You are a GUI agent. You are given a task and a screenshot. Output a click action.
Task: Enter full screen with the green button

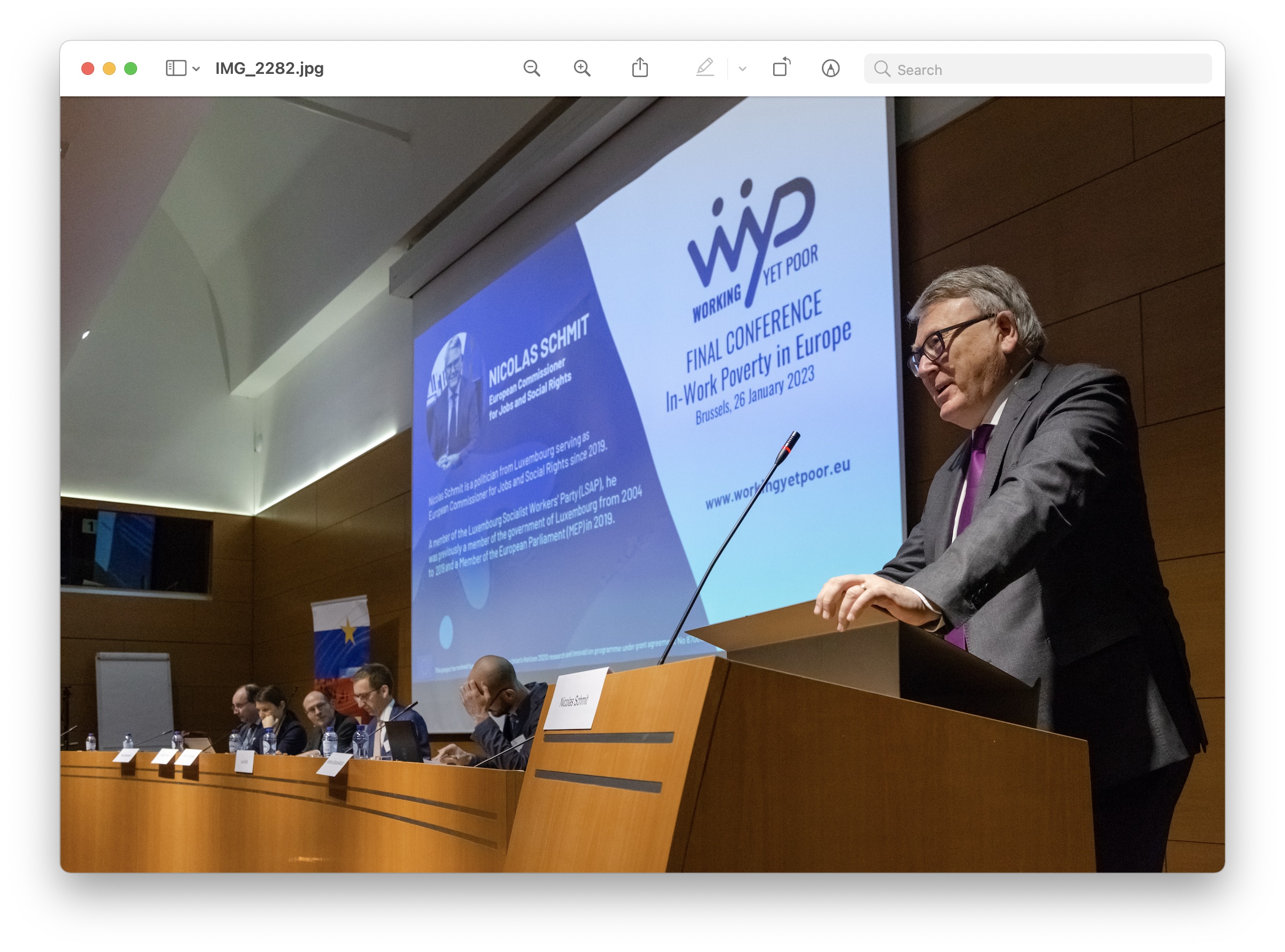click(131, 69)
